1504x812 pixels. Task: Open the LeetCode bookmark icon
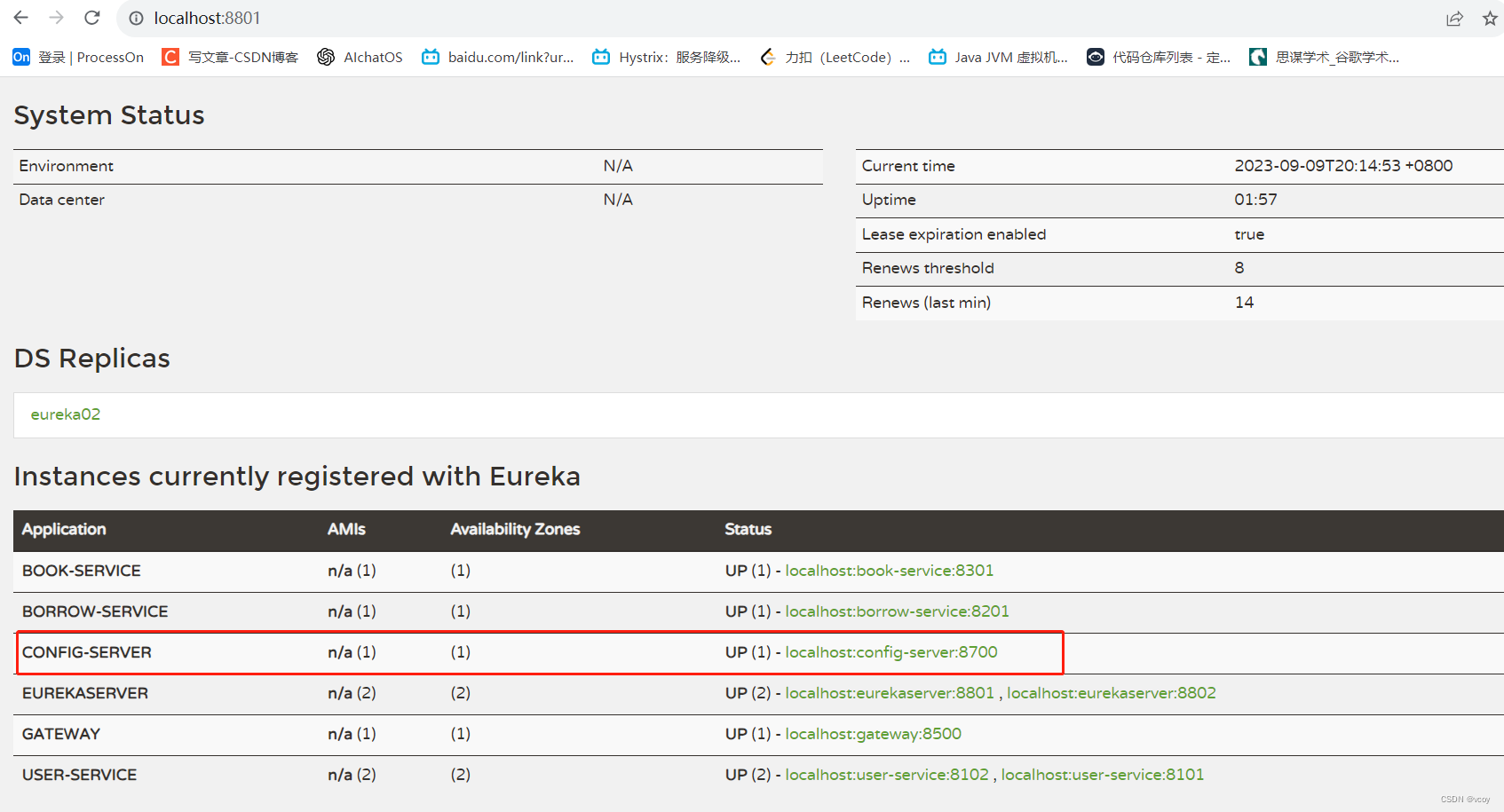pyautogui.click(x=768, y=57)
